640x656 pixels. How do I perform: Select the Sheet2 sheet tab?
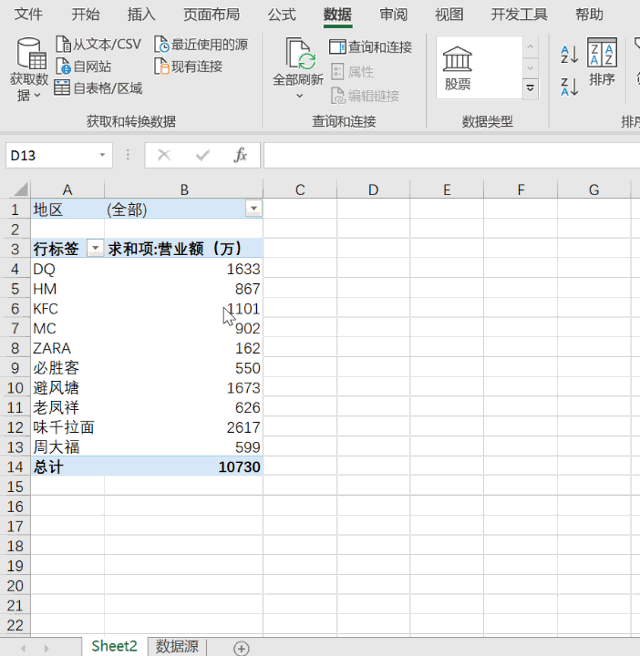pos(114,646)
